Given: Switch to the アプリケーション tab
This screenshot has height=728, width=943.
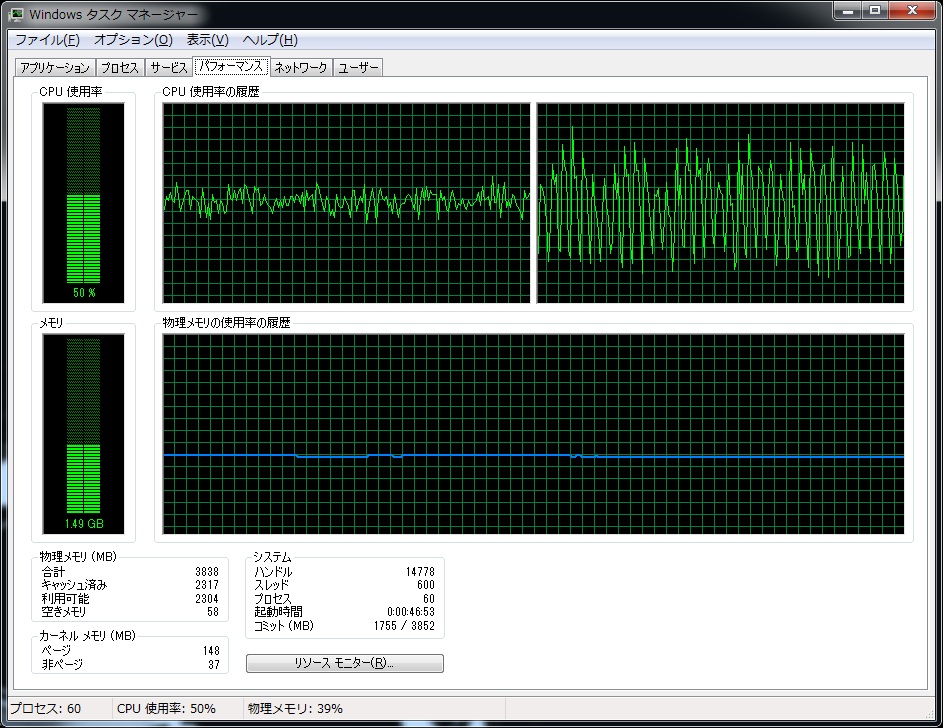Looking at the screenshot, I should coord(55,67).
